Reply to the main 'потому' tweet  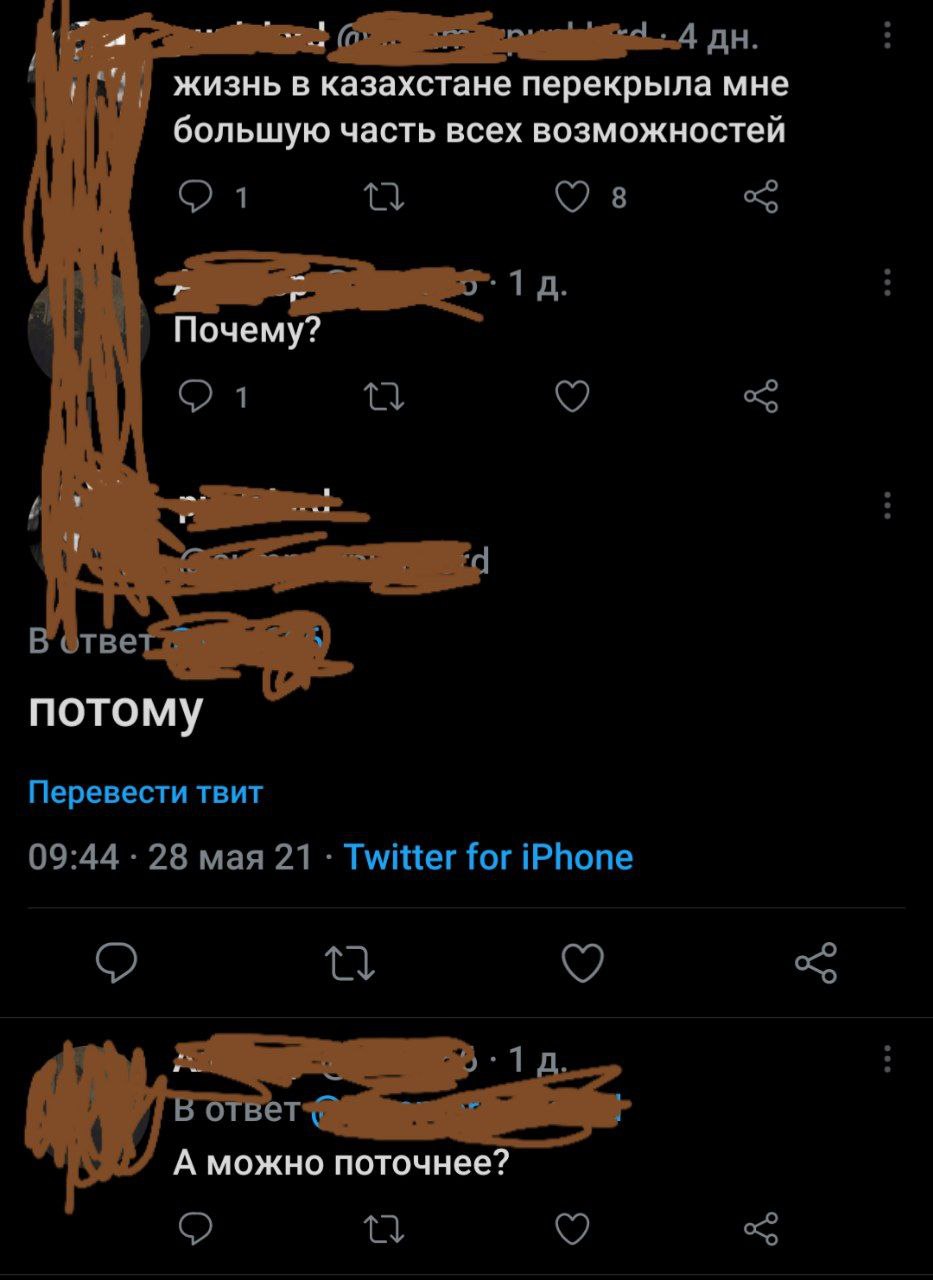(x=116, y=963)
